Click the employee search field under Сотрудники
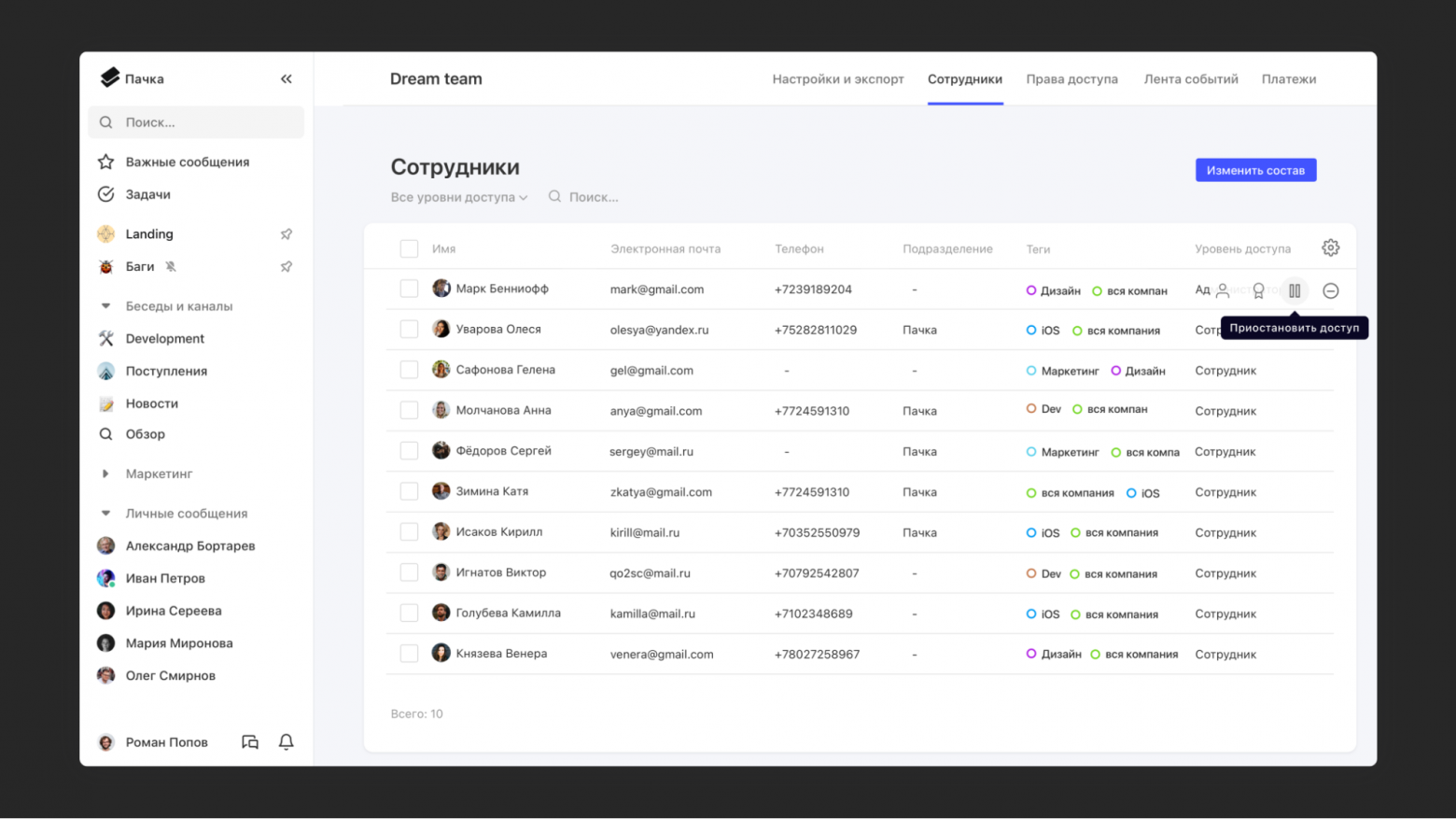 (594, 197)
